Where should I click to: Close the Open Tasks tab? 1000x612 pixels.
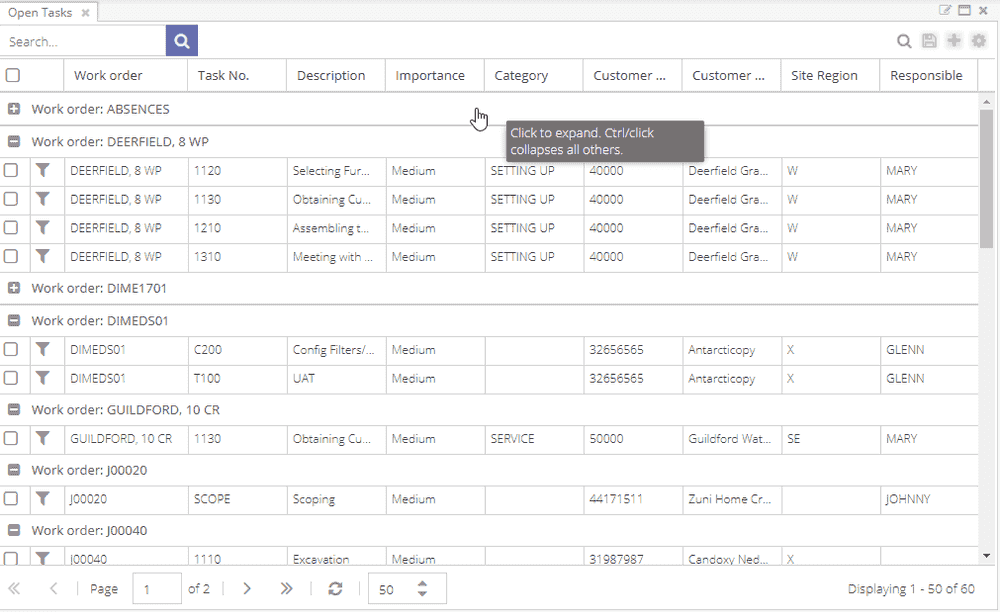click(x=85, y=12)
